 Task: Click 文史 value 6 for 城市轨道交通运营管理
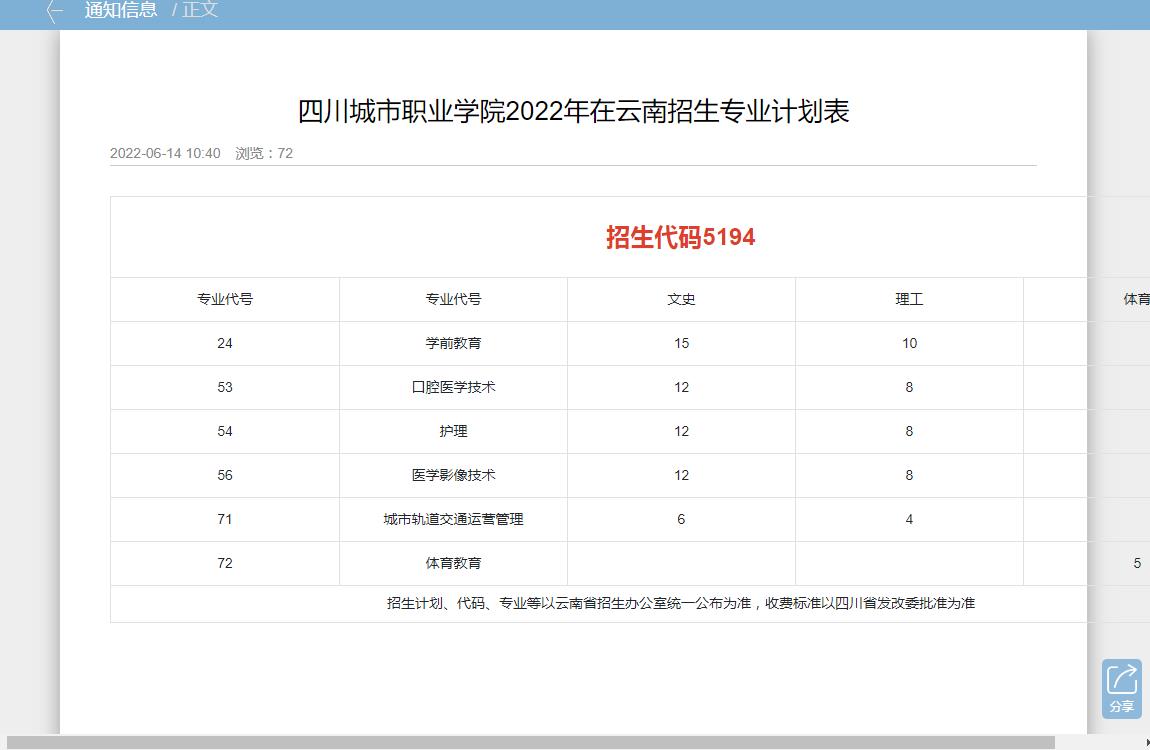point(681,519)
